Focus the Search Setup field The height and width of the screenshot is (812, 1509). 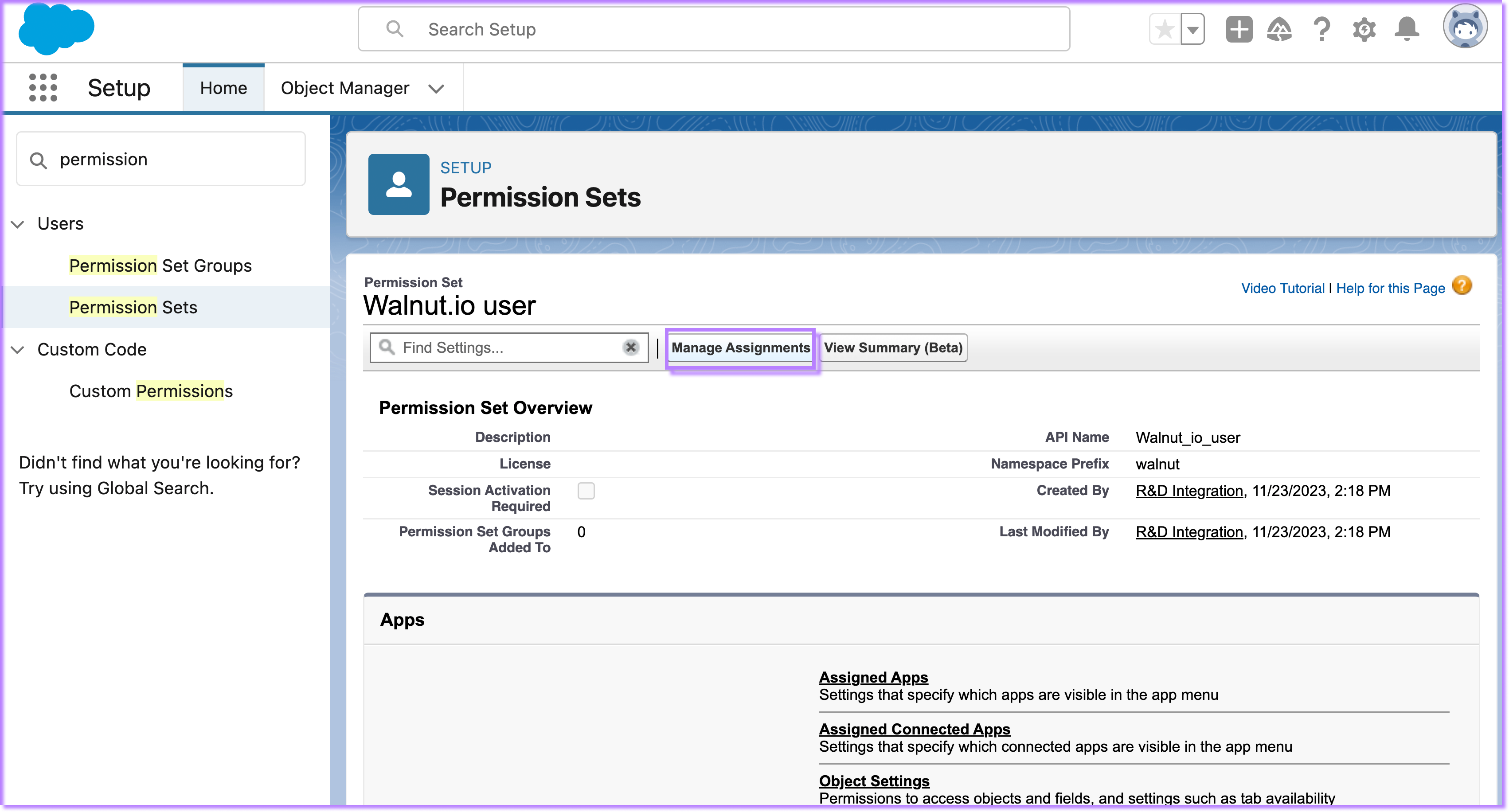[714, 29]
